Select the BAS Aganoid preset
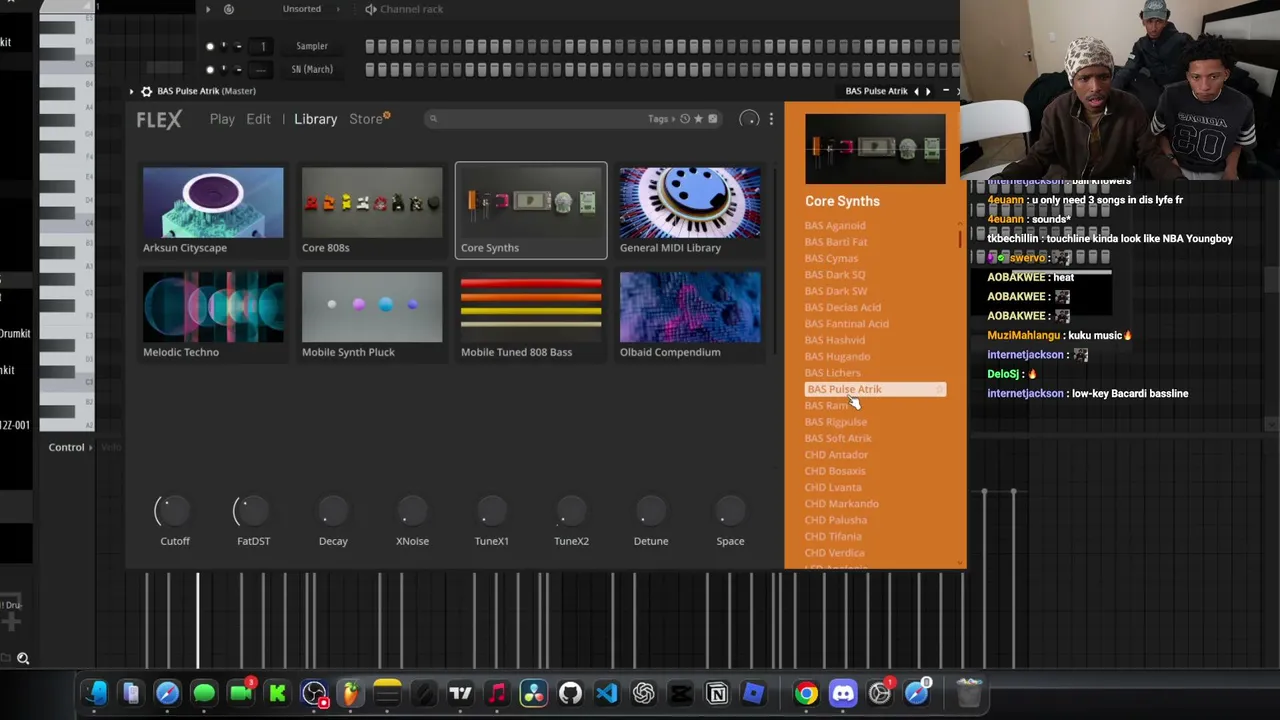 coord(835,226)
